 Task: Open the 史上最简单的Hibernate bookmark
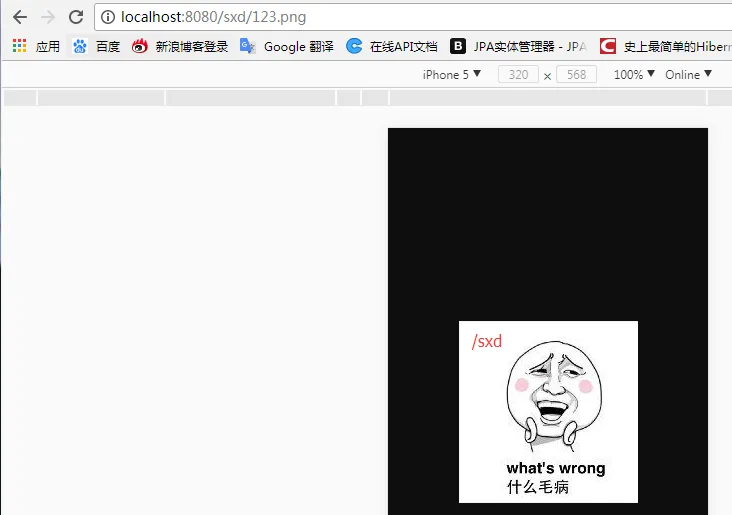(677, 46)
